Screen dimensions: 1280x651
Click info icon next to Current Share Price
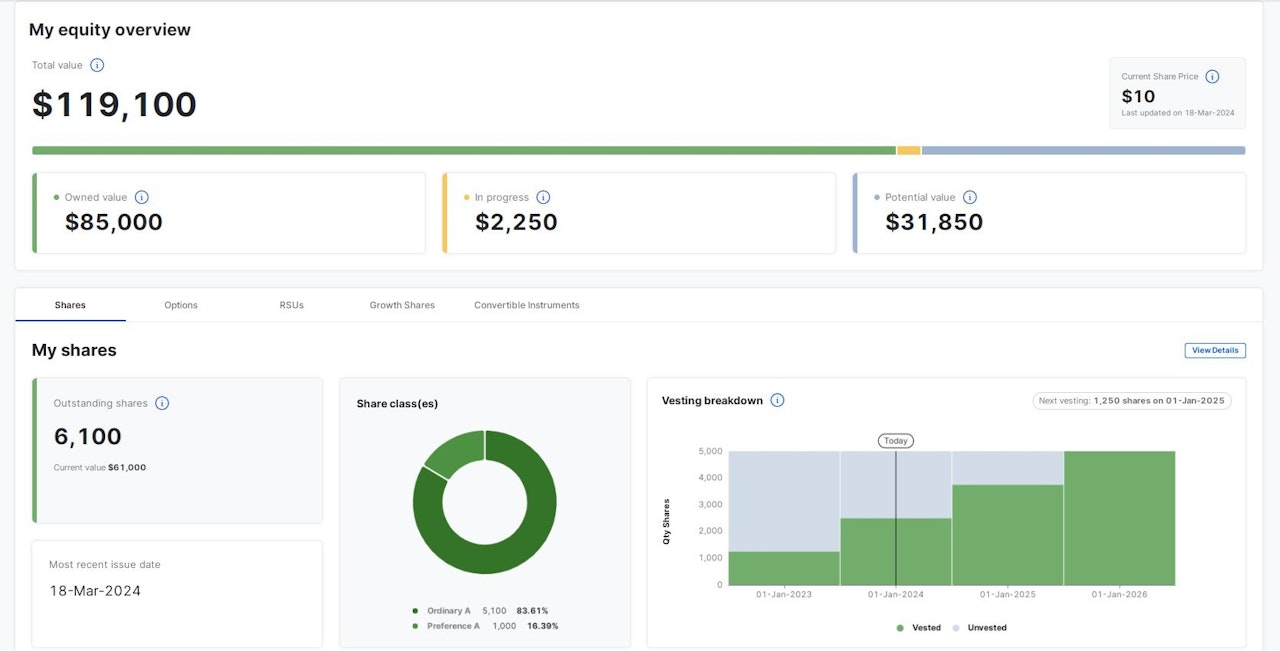1212,77
